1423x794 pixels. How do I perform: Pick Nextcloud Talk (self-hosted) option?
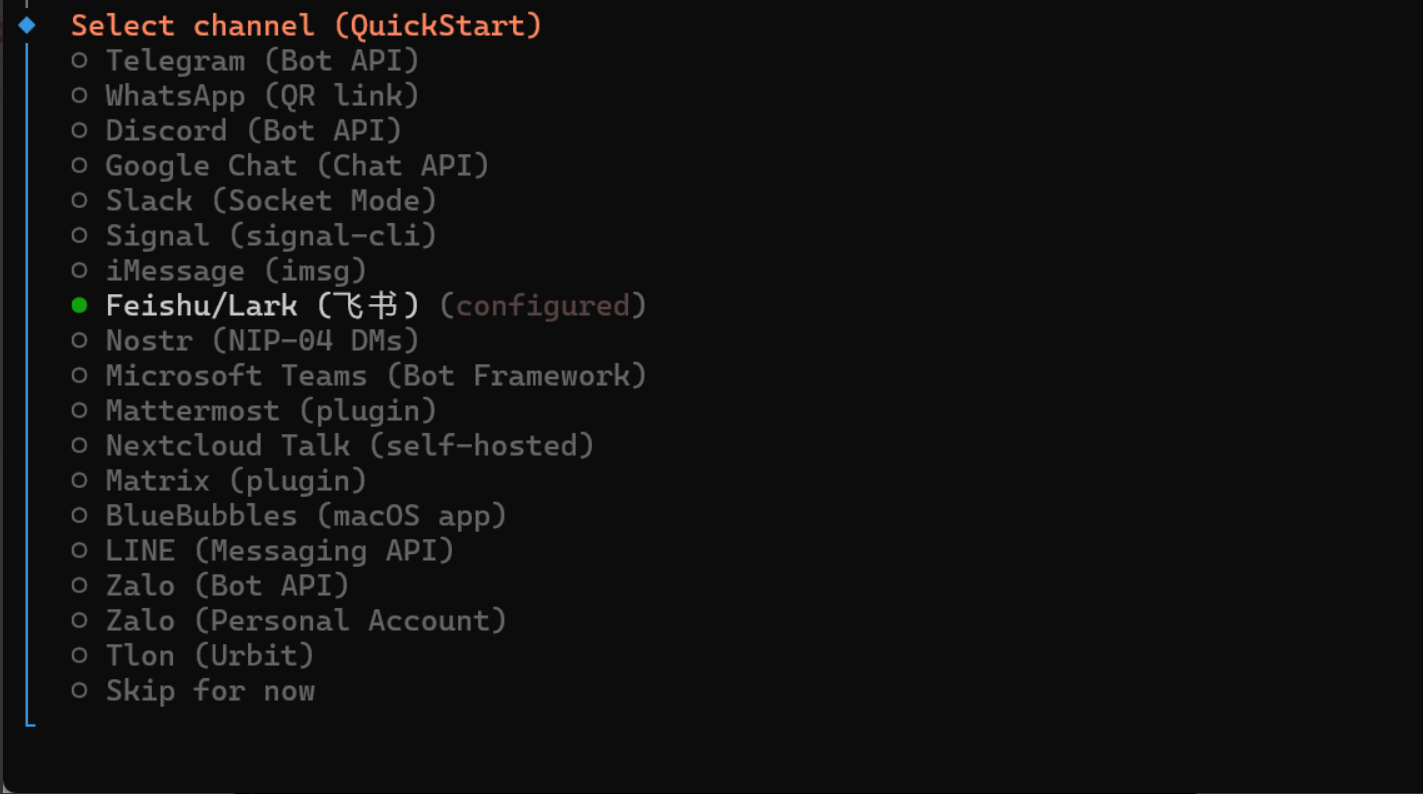[x=349, y=446]
